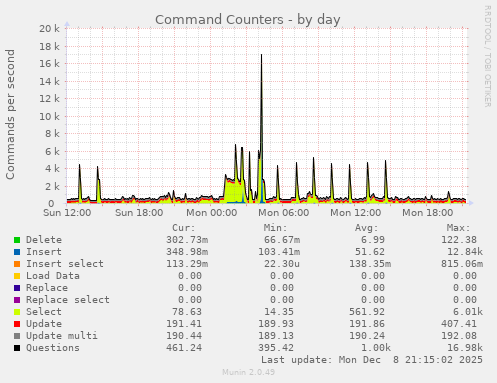Click the tallest spike peak near 17k
Viewport: 497px width, 383px height.
(x=261, y=55)
